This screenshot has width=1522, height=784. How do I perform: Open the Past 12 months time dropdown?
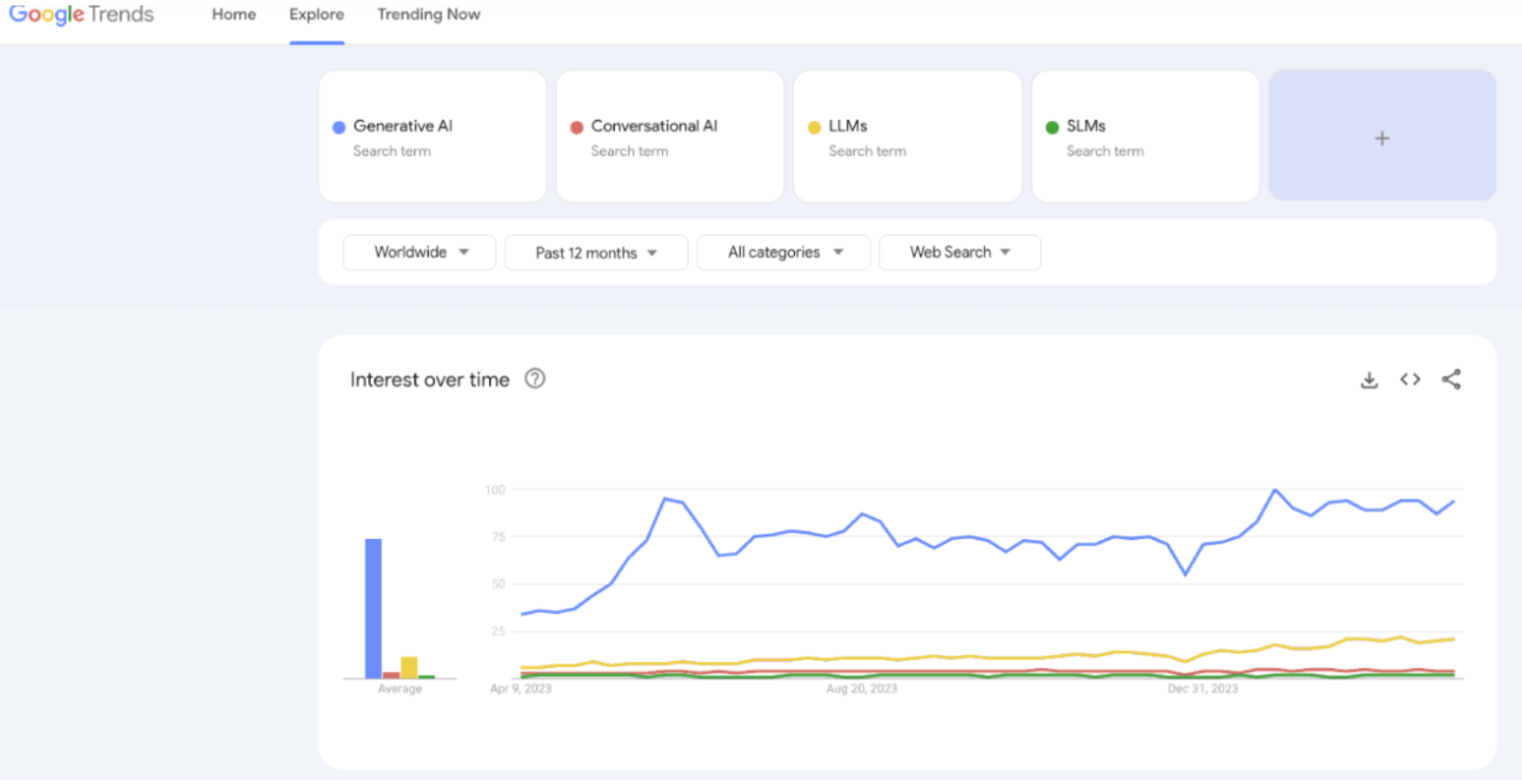[596, 253]
